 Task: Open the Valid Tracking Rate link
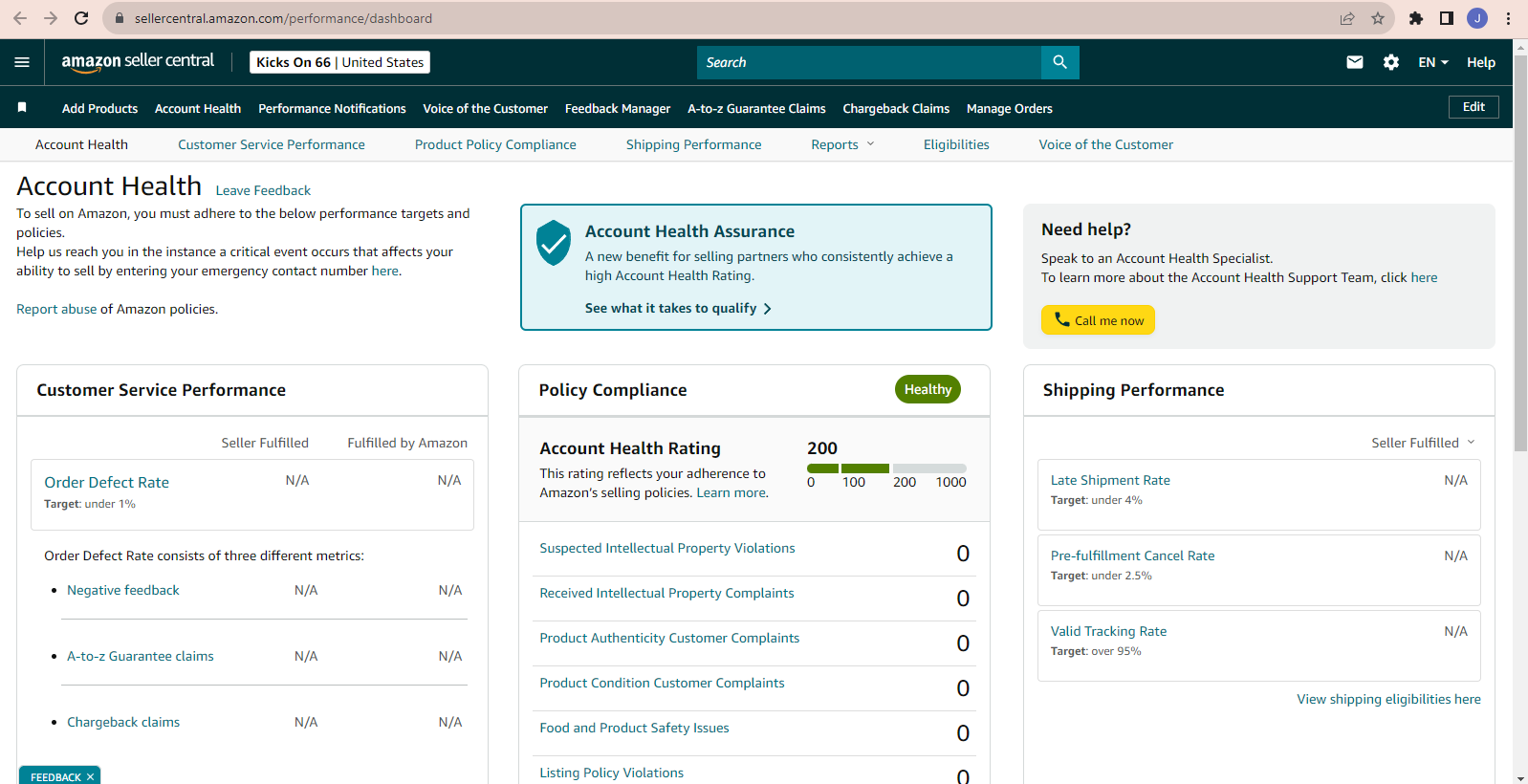tap(1108, 631)
